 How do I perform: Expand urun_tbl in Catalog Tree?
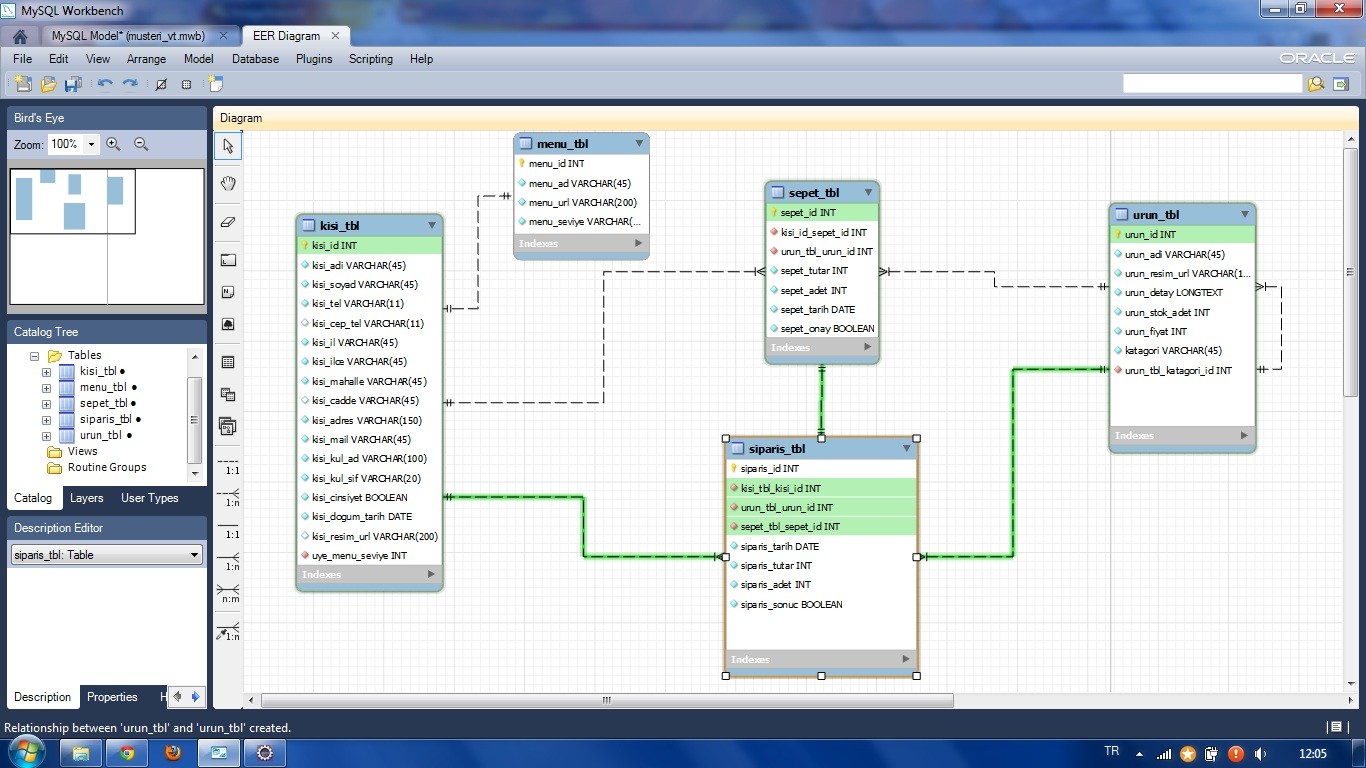click(x=46, y=436)
